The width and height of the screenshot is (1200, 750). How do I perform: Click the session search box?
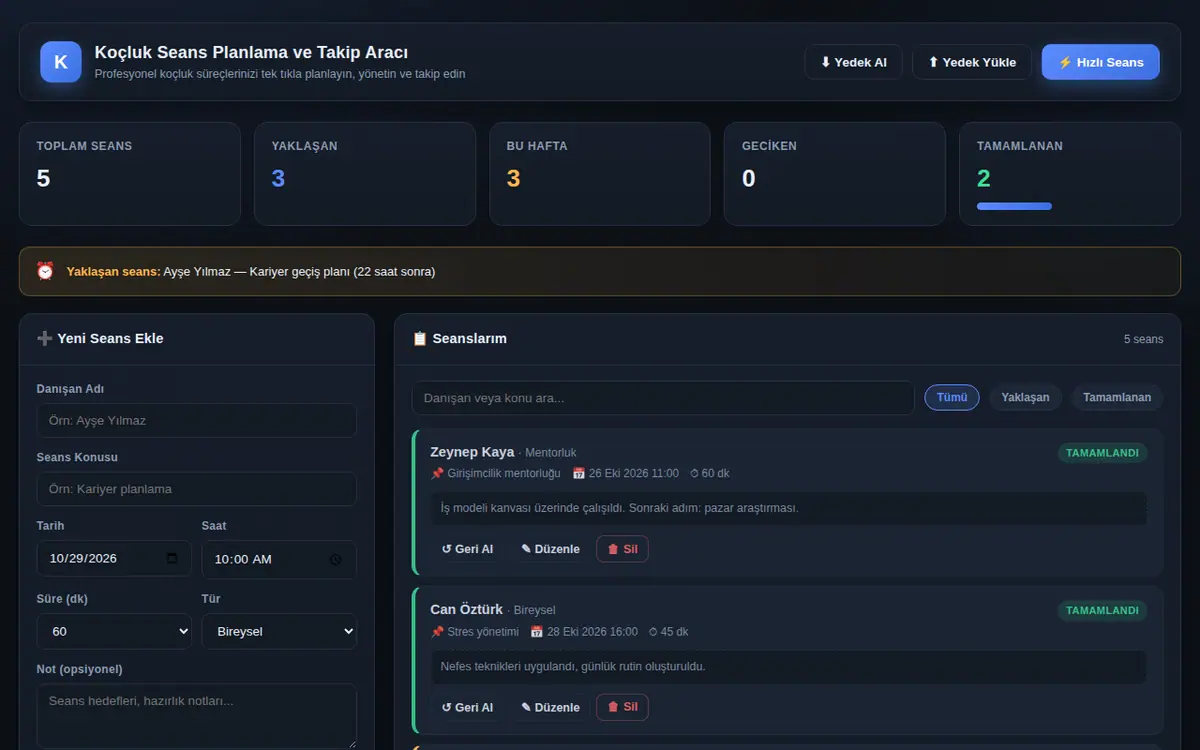[663, 398]
